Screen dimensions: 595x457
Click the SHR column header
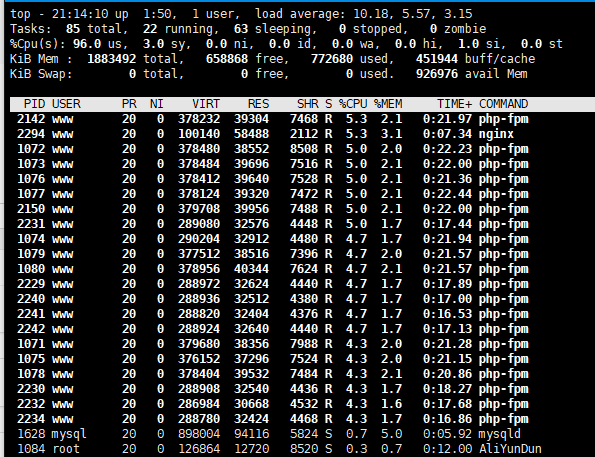(307, 104)
